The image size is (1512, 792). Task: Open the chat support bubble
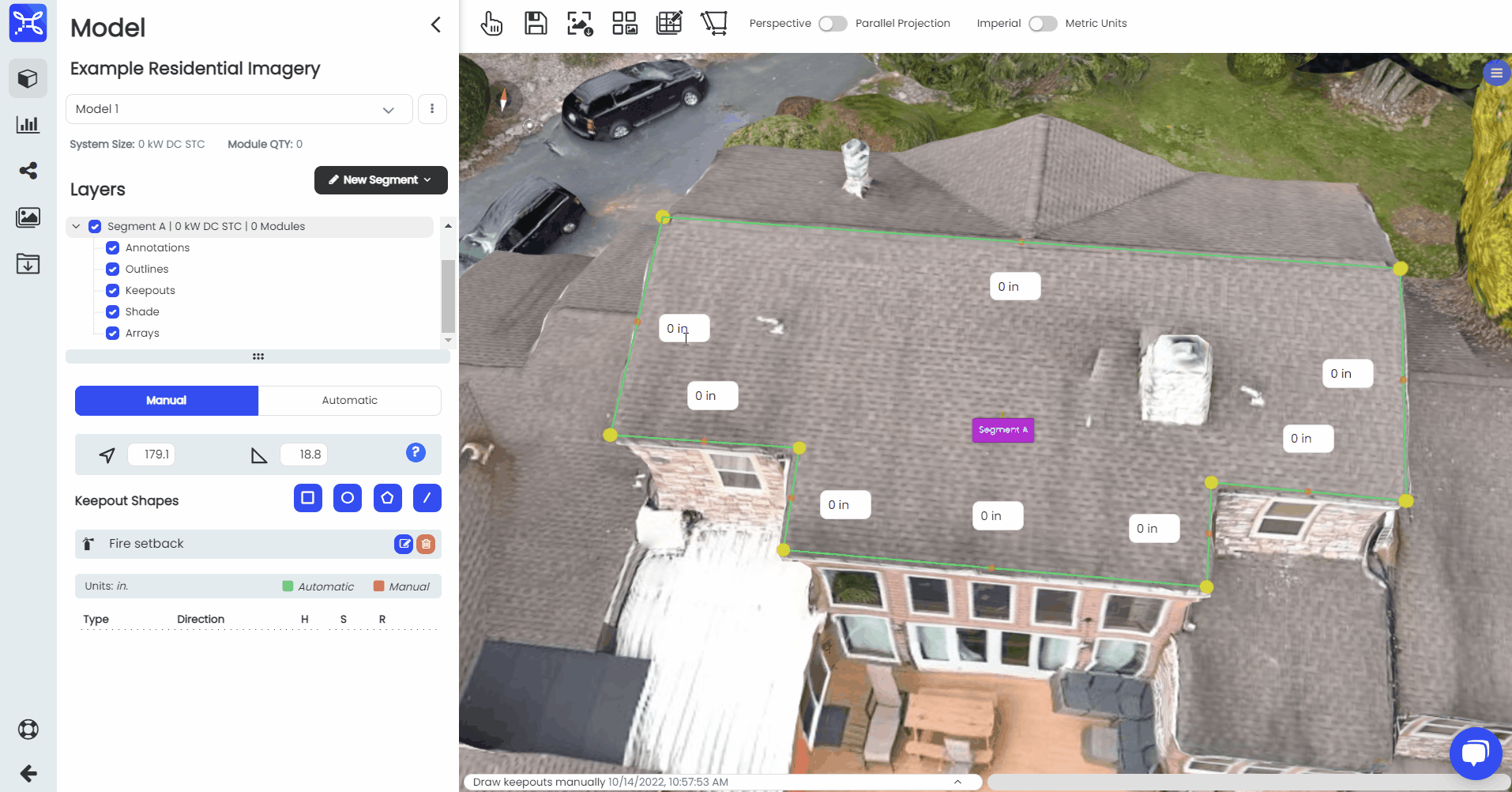click(x=1476, y=753)
